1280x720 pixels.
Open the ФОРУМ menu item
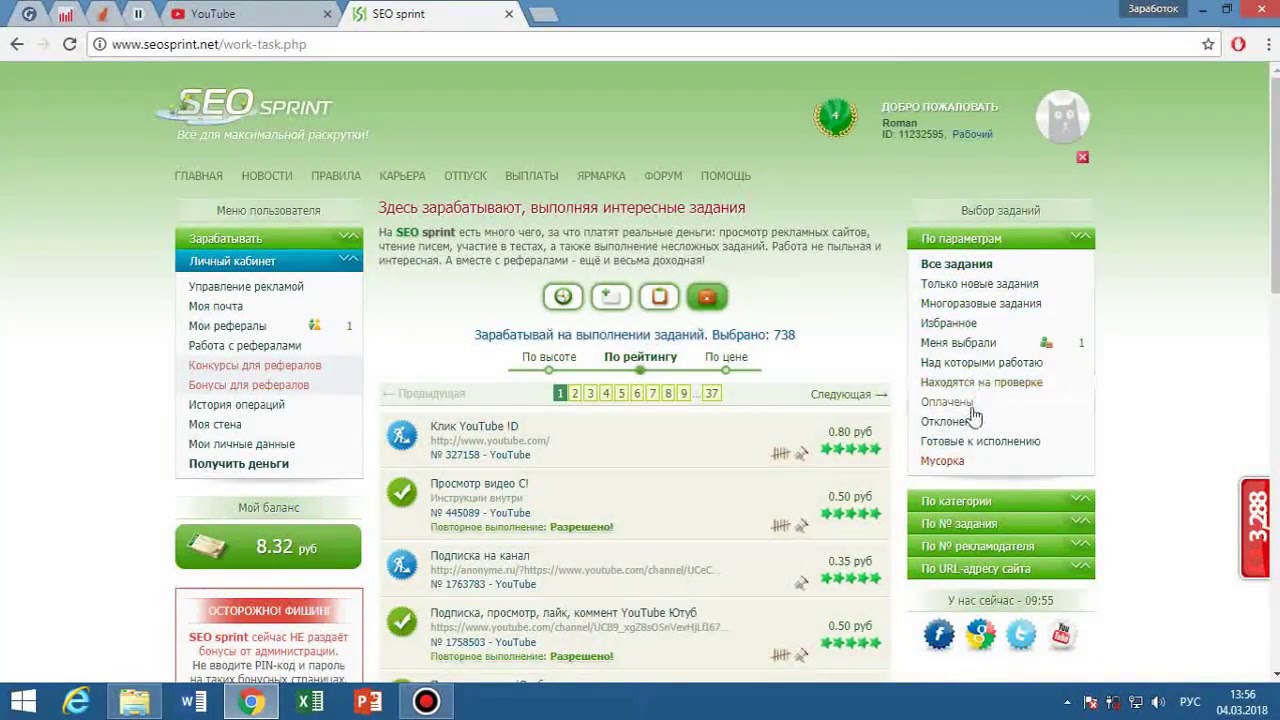coord(663,176)
